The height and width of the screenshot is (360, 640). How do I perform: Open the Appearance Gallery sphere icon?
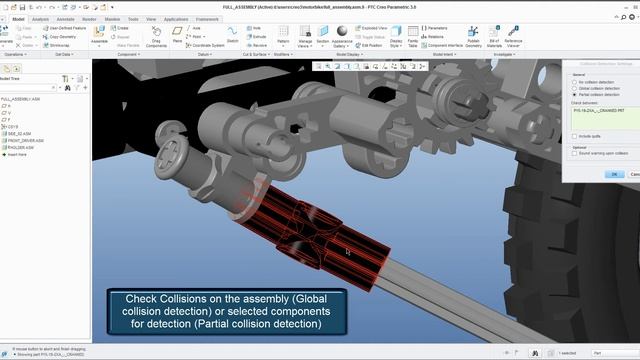pos(342,31)
